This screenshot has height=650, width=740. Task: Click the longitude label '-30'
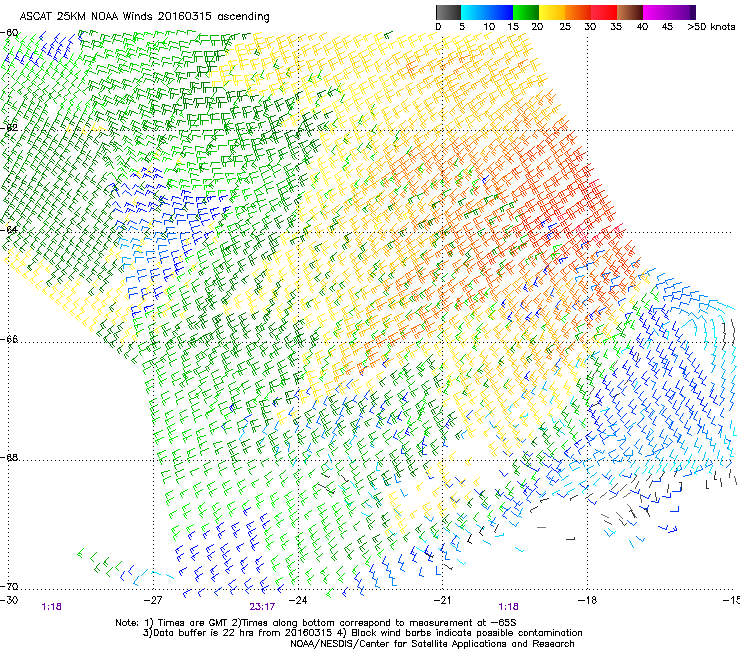[9, 600]
